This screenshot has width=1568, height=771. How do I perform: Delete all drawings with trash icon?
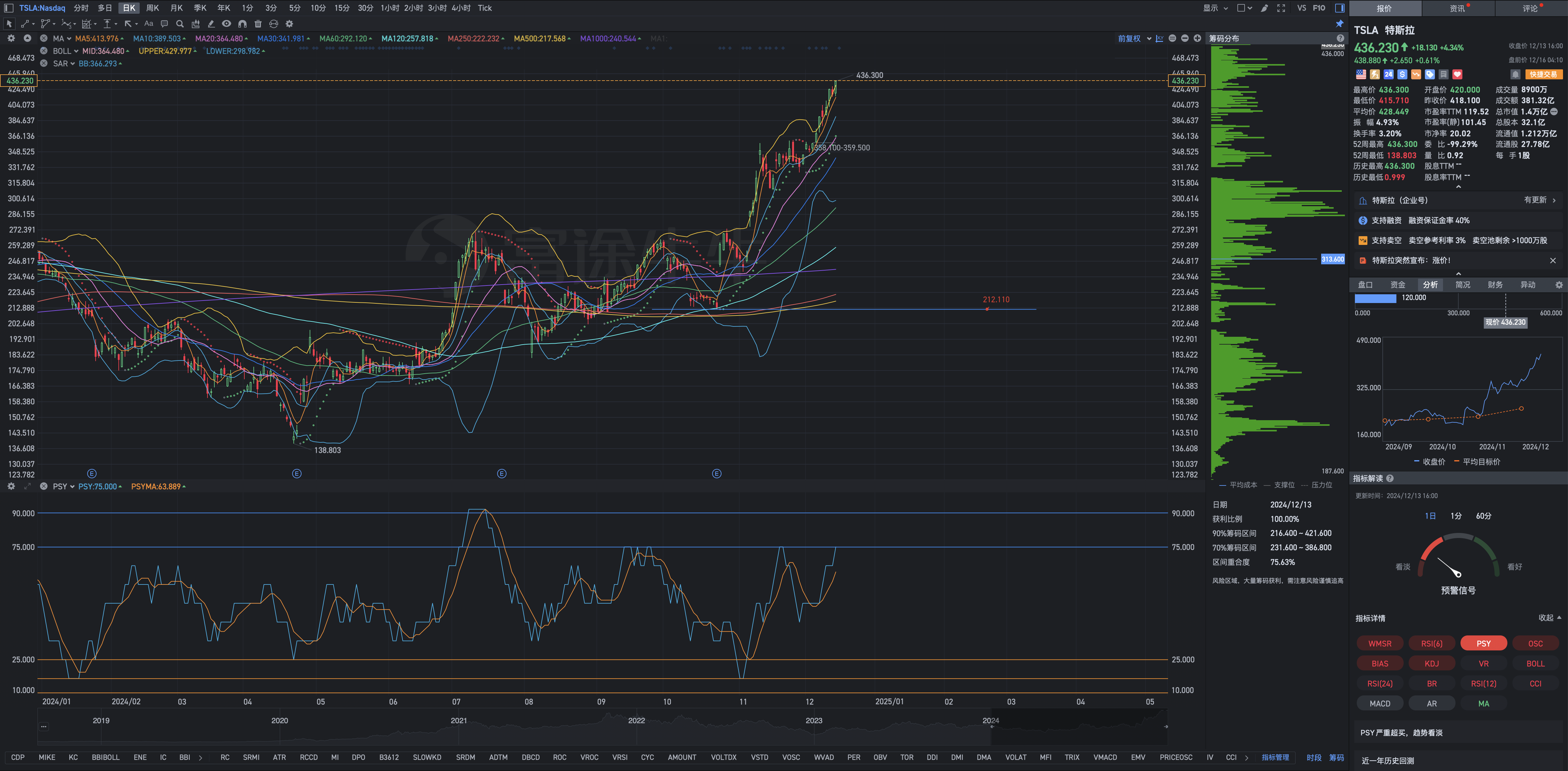point(258,24)
